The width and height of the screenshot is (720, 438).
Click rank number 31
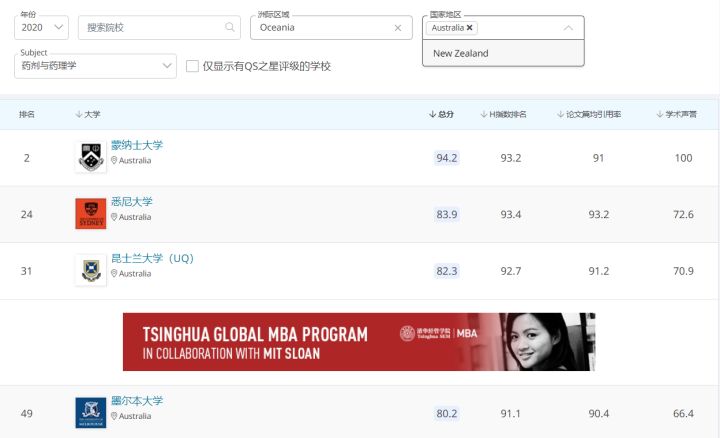pyautogui.click(x=27, y=271)
